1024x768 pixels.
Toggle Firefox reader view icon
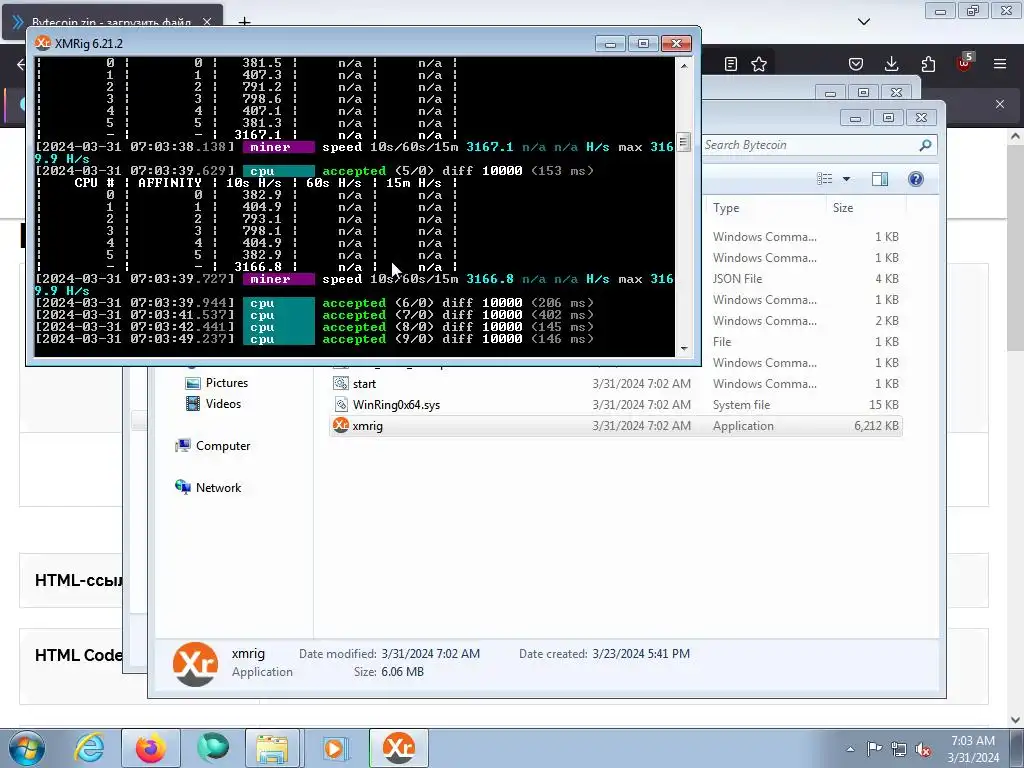731,64
